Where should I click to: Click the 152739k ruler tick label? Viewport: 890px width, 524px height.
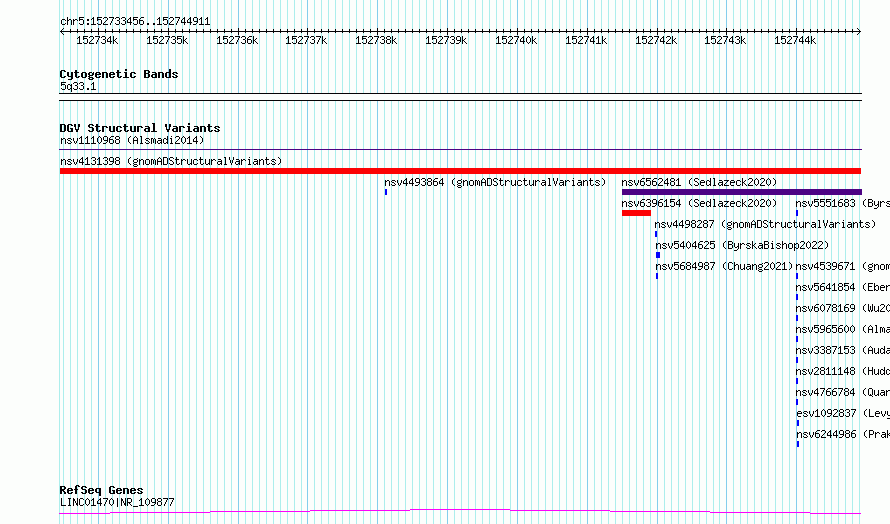click(x=446, y=40)
